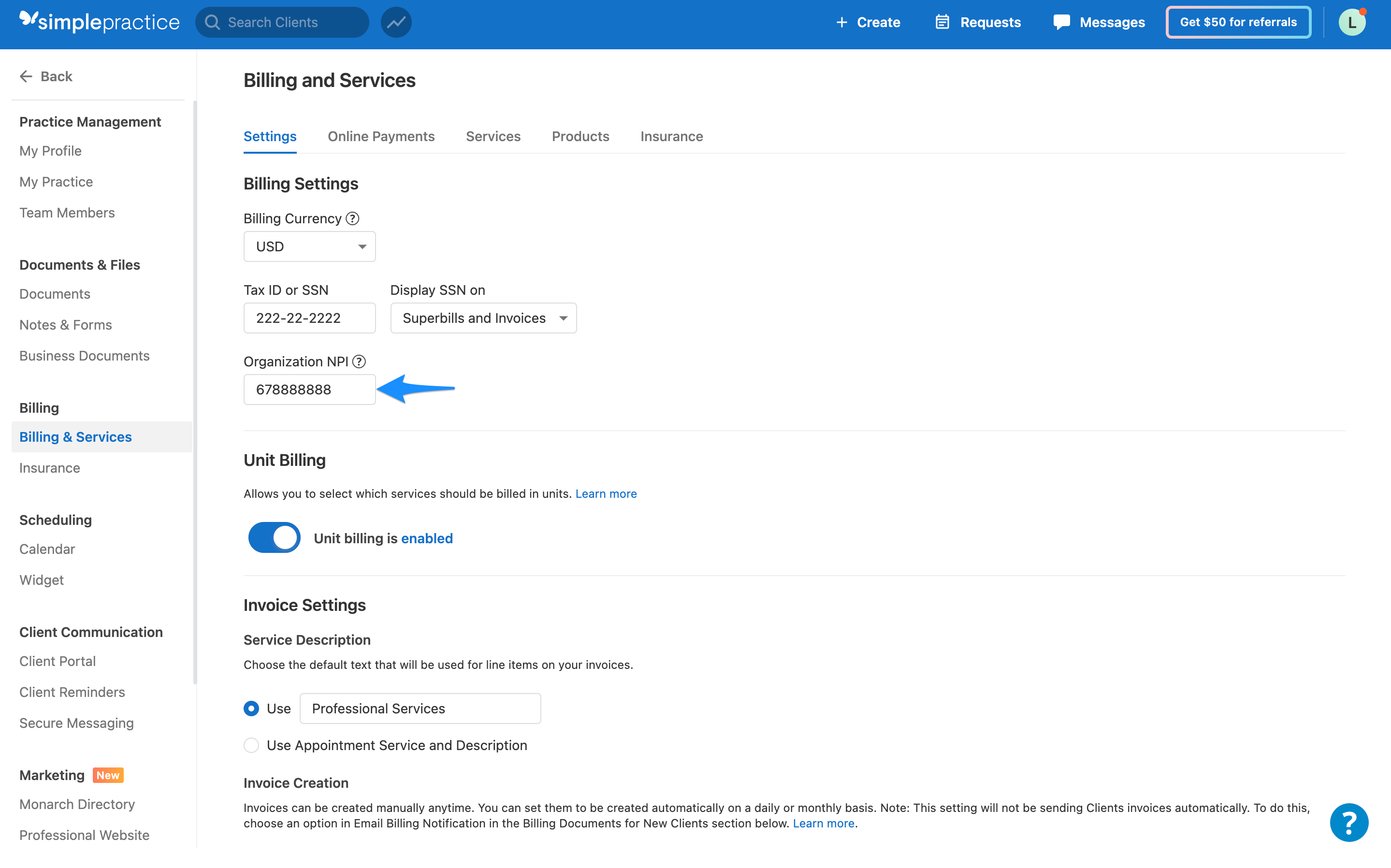
Task: Click the enabled link text
Action: (427, 537)
